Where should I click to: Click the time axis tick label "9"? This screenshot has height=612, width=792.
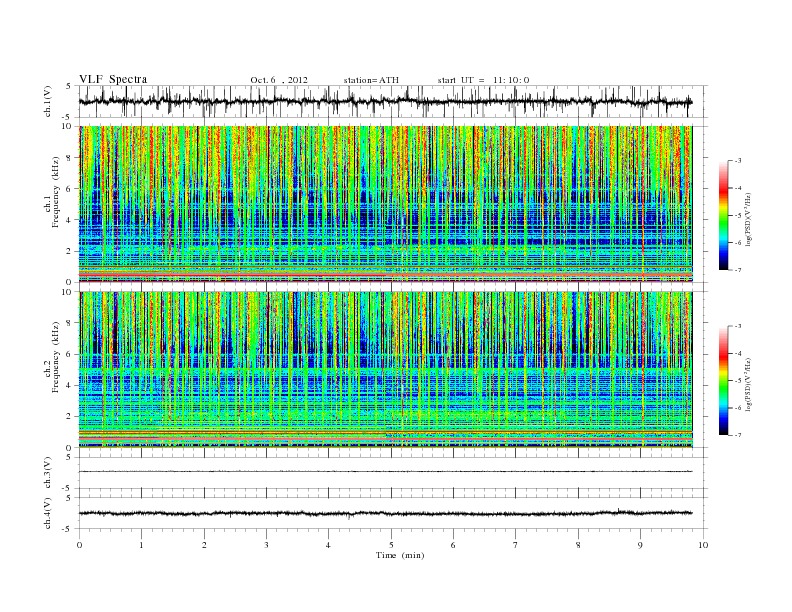tap(640, 545)
